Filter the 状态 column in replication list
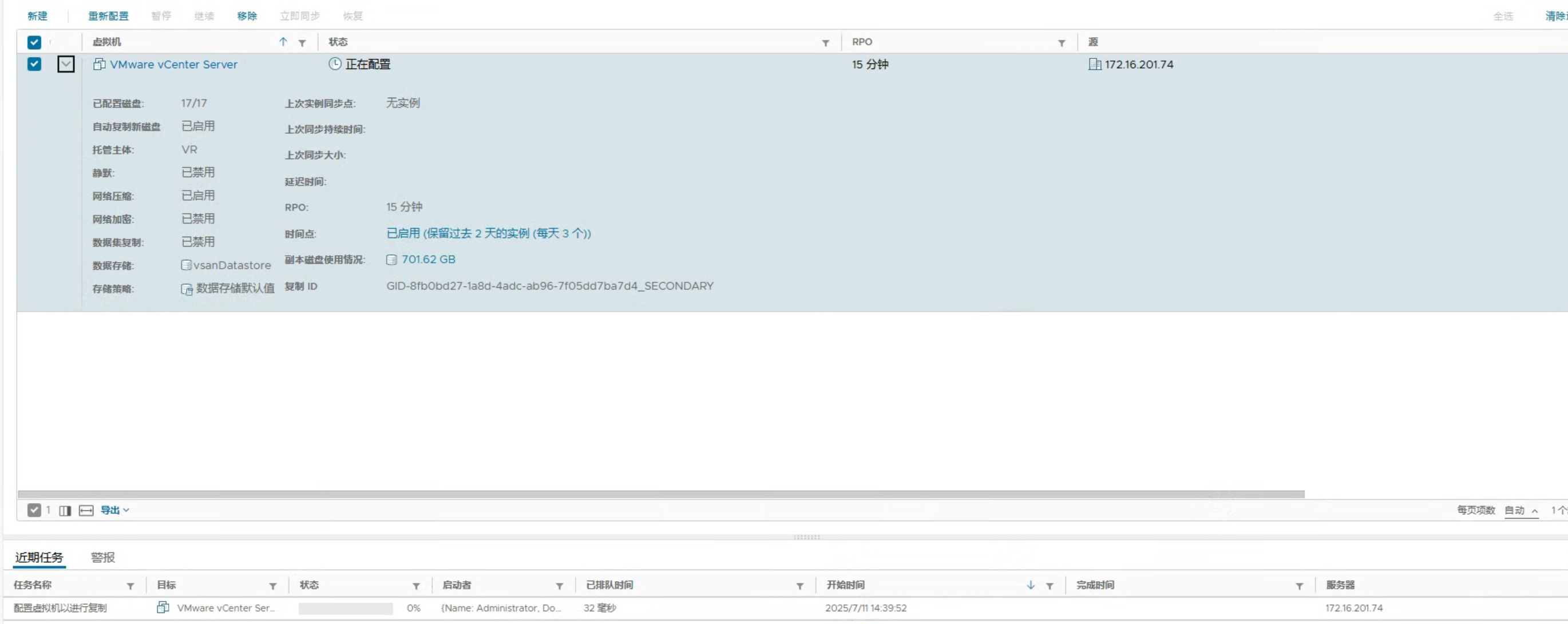1568x624 pixels. [x=825, y=42]
